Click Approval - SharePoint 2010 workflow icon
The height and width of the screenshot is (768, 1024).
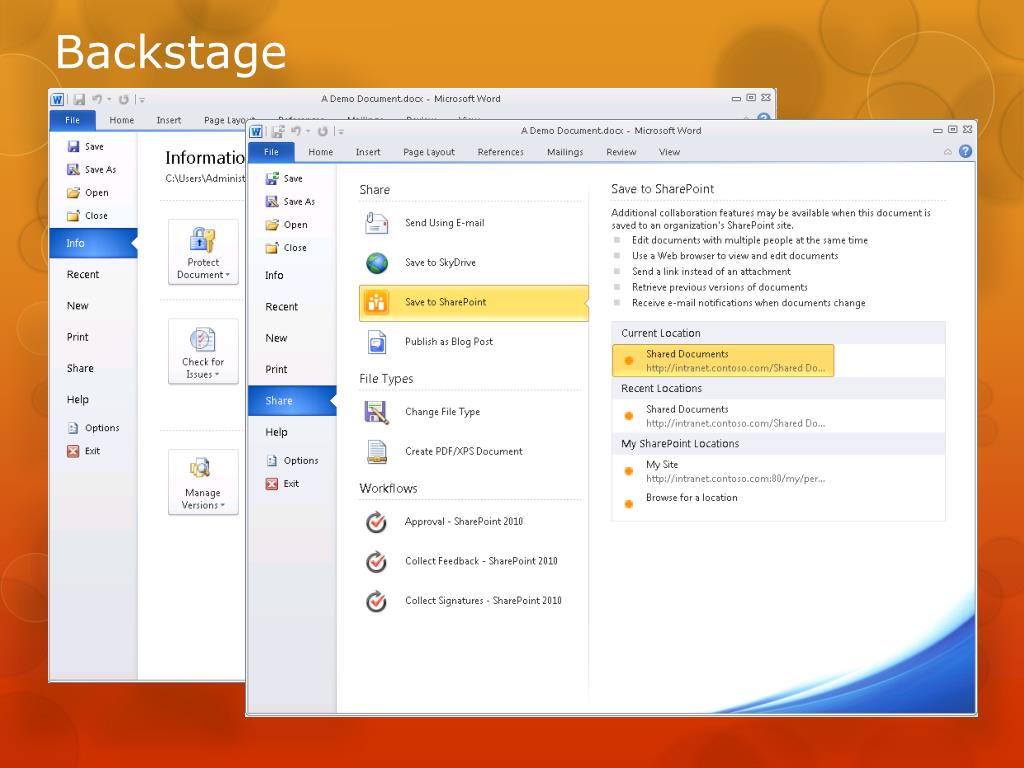(x=376, y=522)
